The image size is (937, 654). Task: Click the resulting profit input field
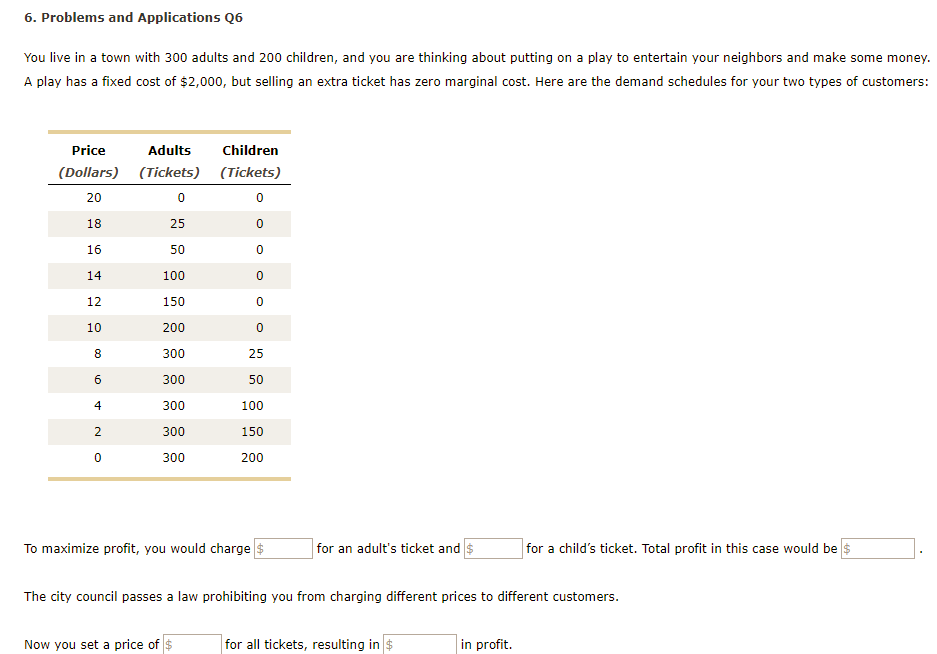pos(419,643)
